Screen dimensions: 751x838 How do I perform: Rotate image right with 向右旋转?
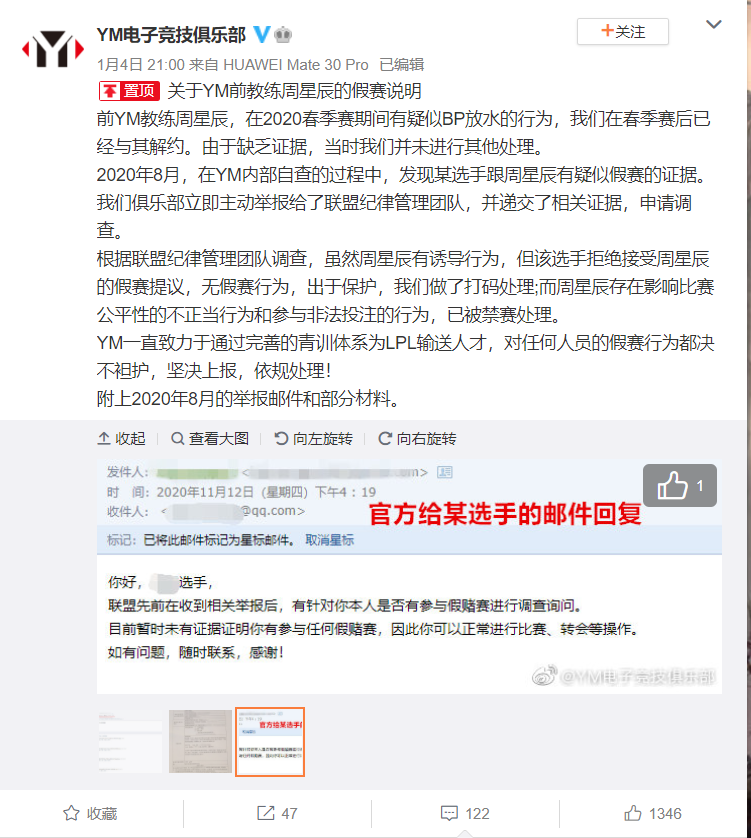pyautogui.click(x=417, y=438)
